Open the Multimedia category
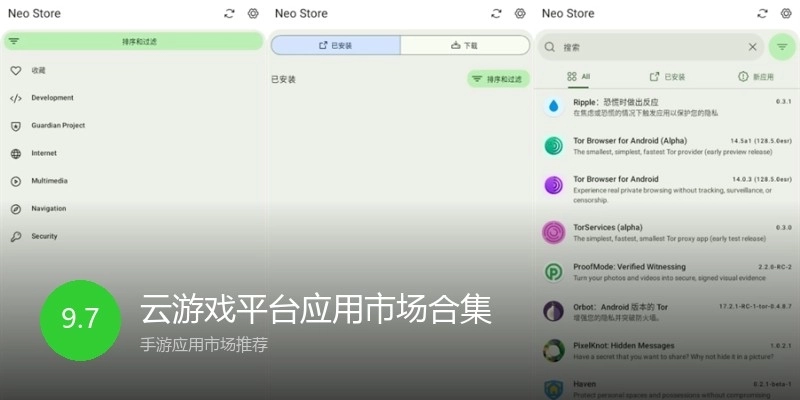 (x=50, y=181)
